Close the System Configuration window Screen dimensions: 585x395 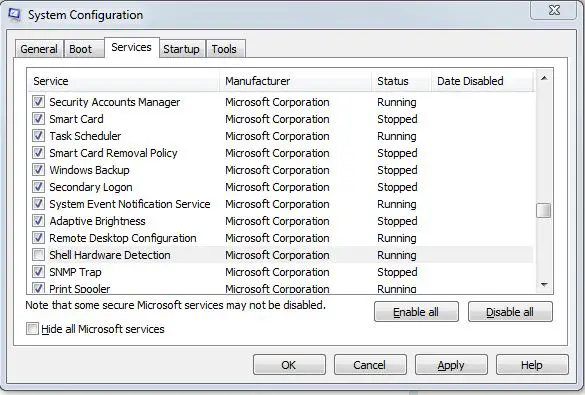pyautogui.click(x=554, y=10)
